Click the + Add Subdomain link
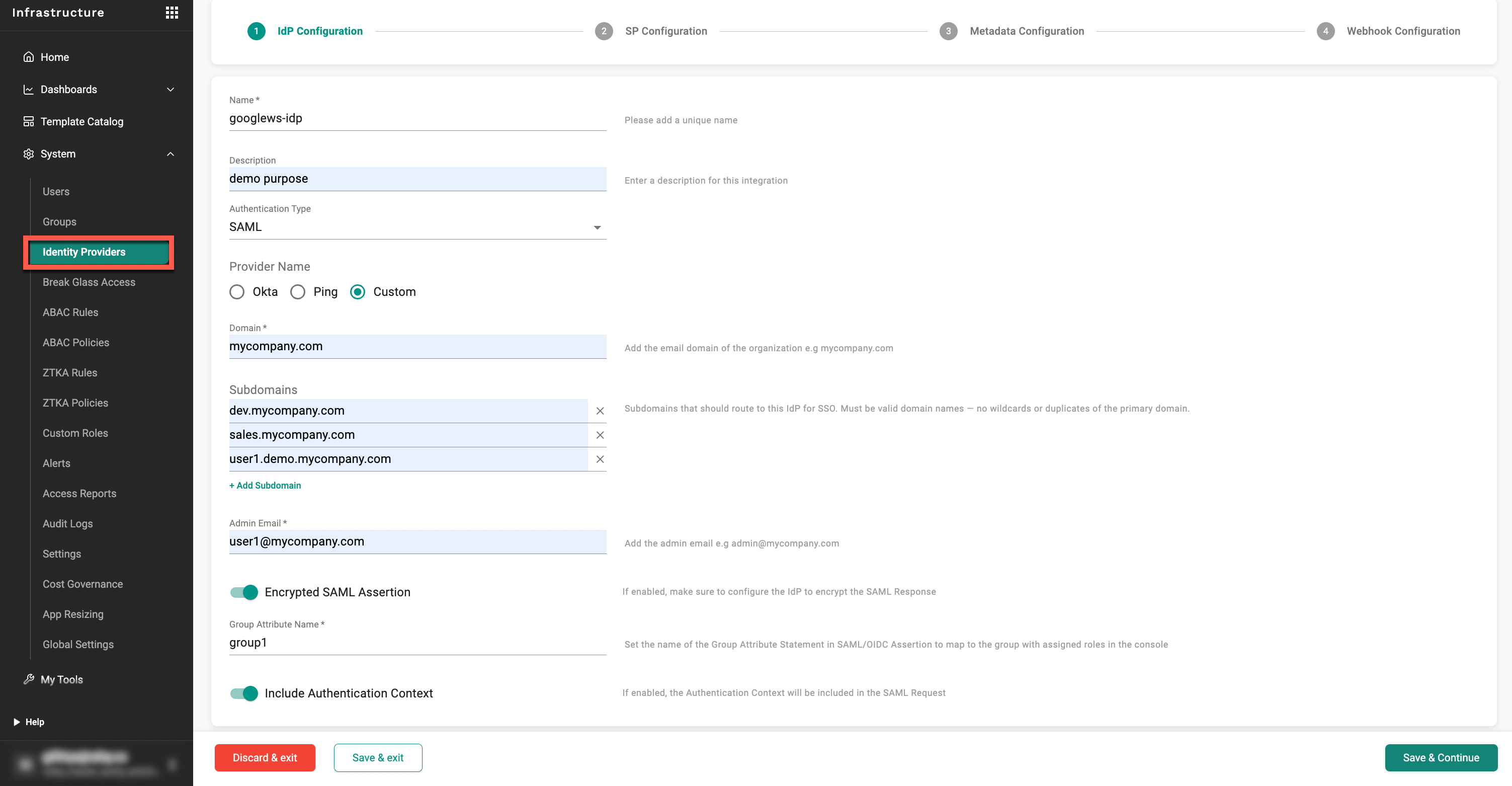The height and width of the screenshot is (786, 1512). click(x=265, y=486)
